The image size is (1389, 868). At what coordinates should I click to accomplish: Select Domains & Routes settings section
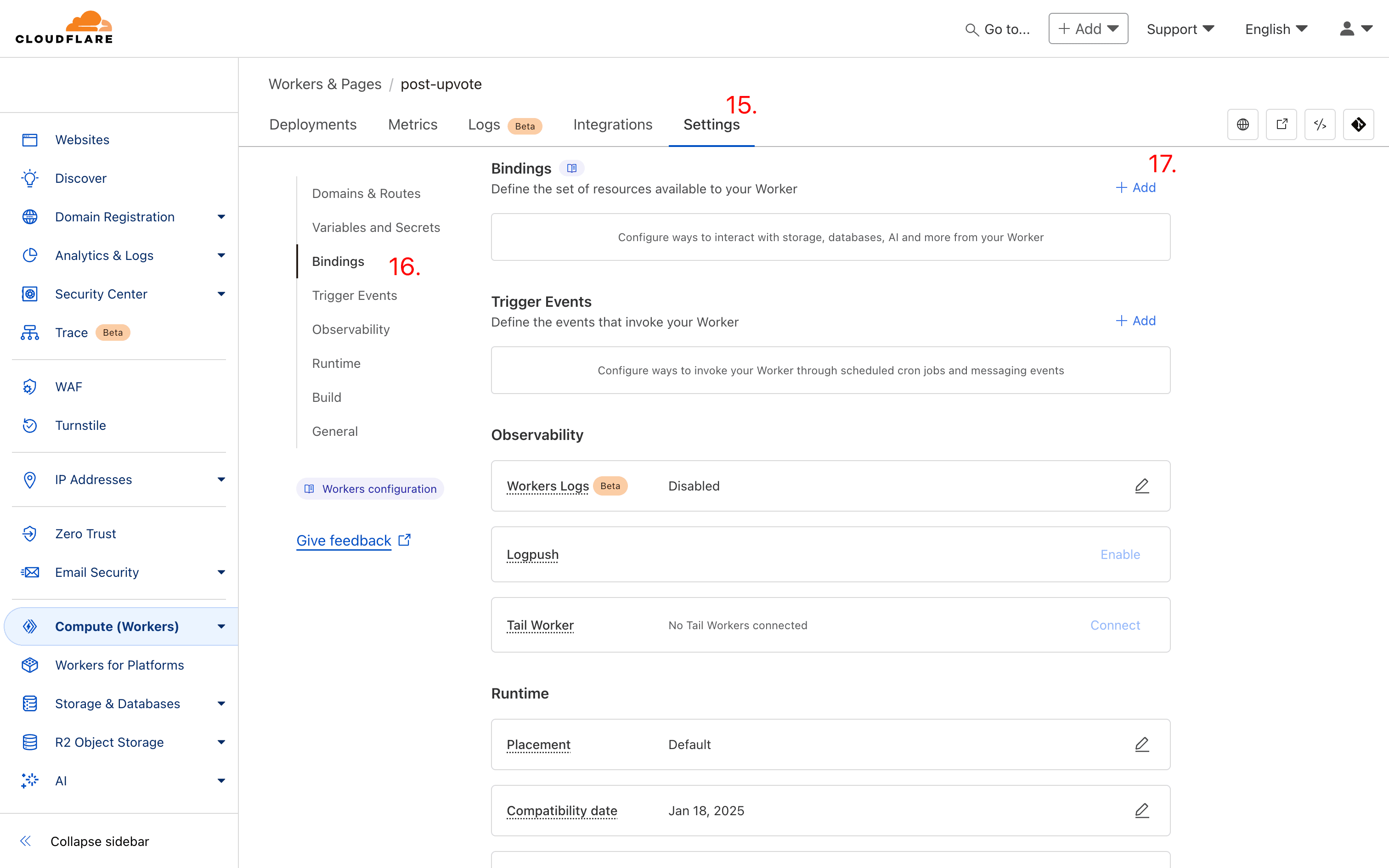[366, 193]
